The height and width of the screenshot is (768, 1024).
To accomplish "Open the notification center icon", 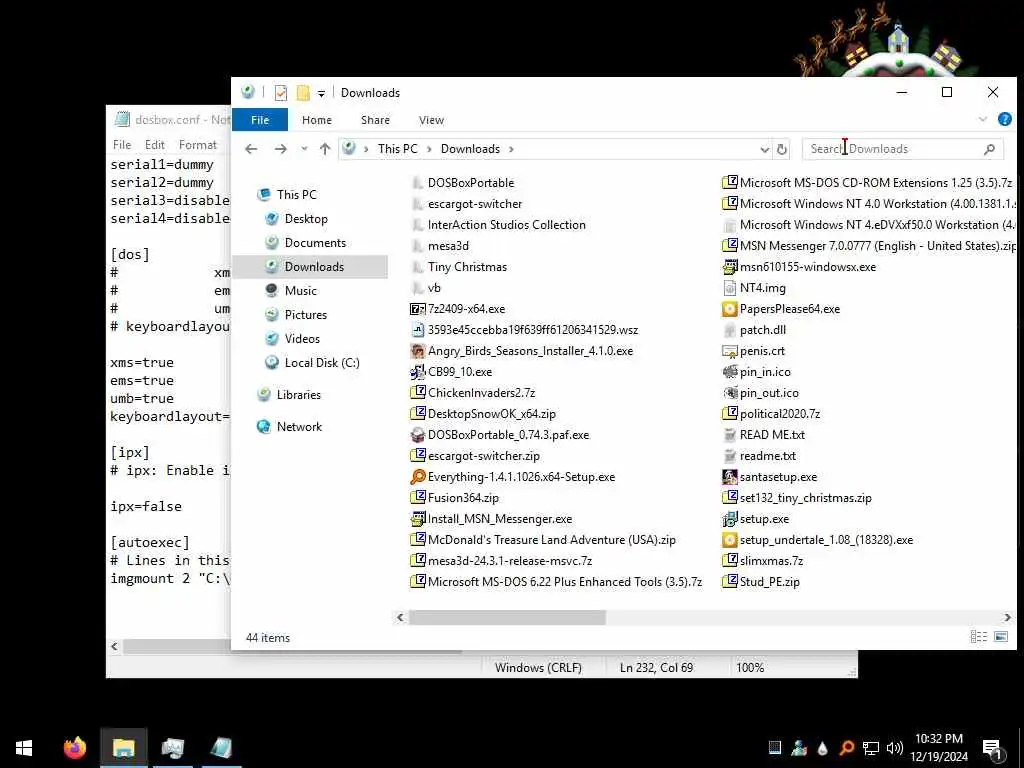I will point(992,749).
